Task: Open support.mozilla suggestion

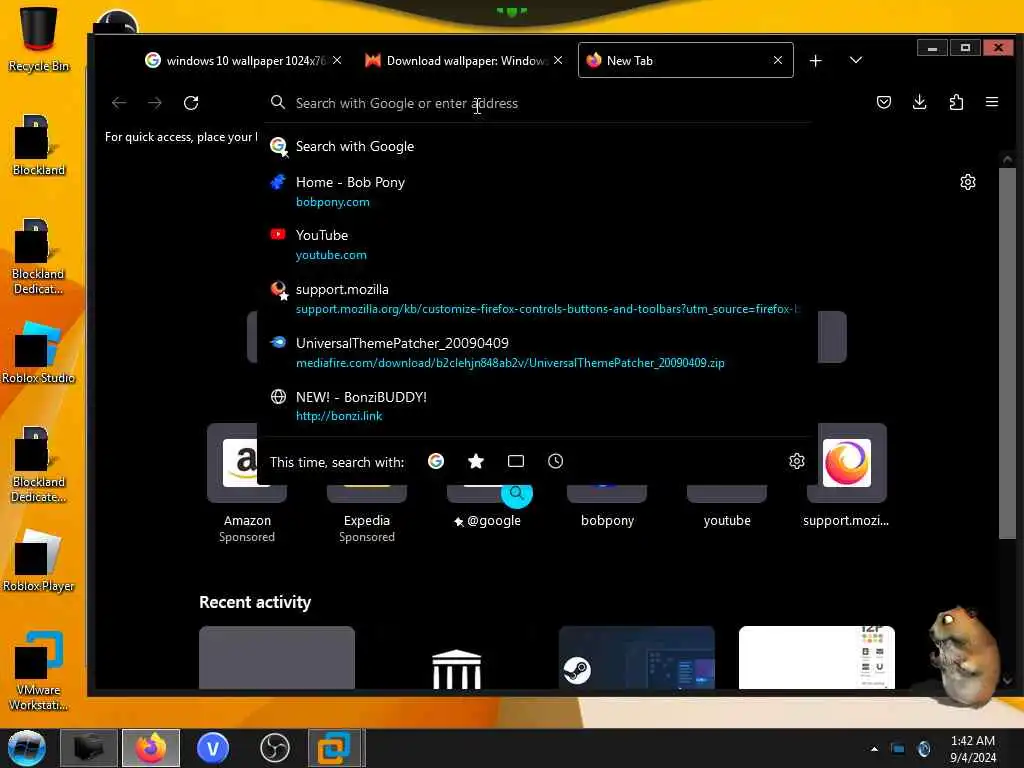Action: click(539, 298)
